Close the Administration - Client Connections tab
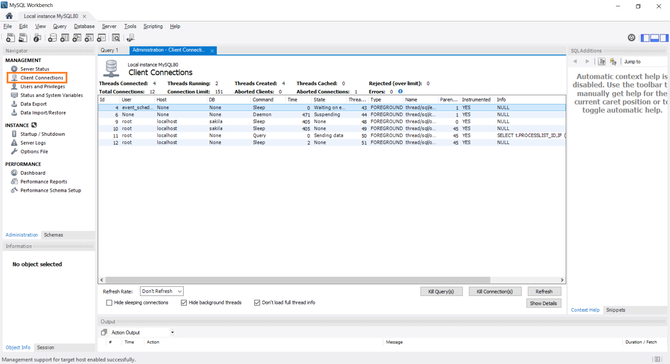 click(x=212, y=50)
